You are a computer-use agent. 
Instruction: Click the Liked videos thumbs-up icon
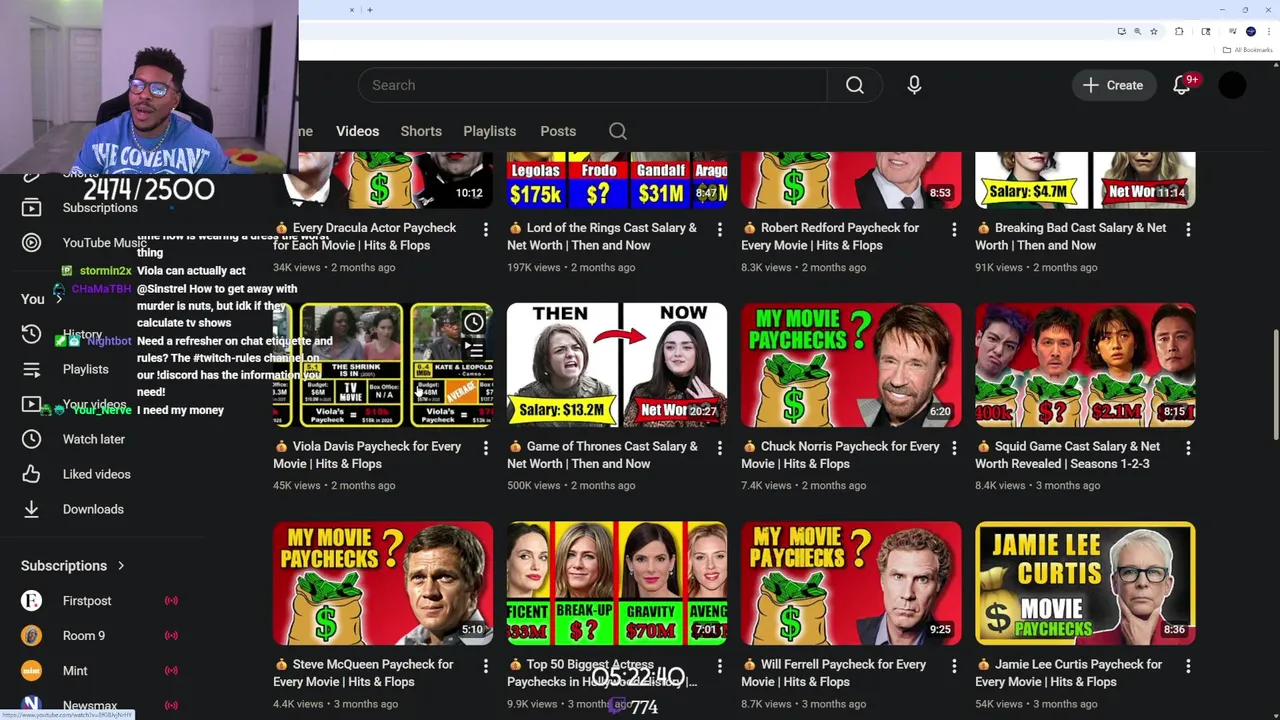(x=31, y=474)
